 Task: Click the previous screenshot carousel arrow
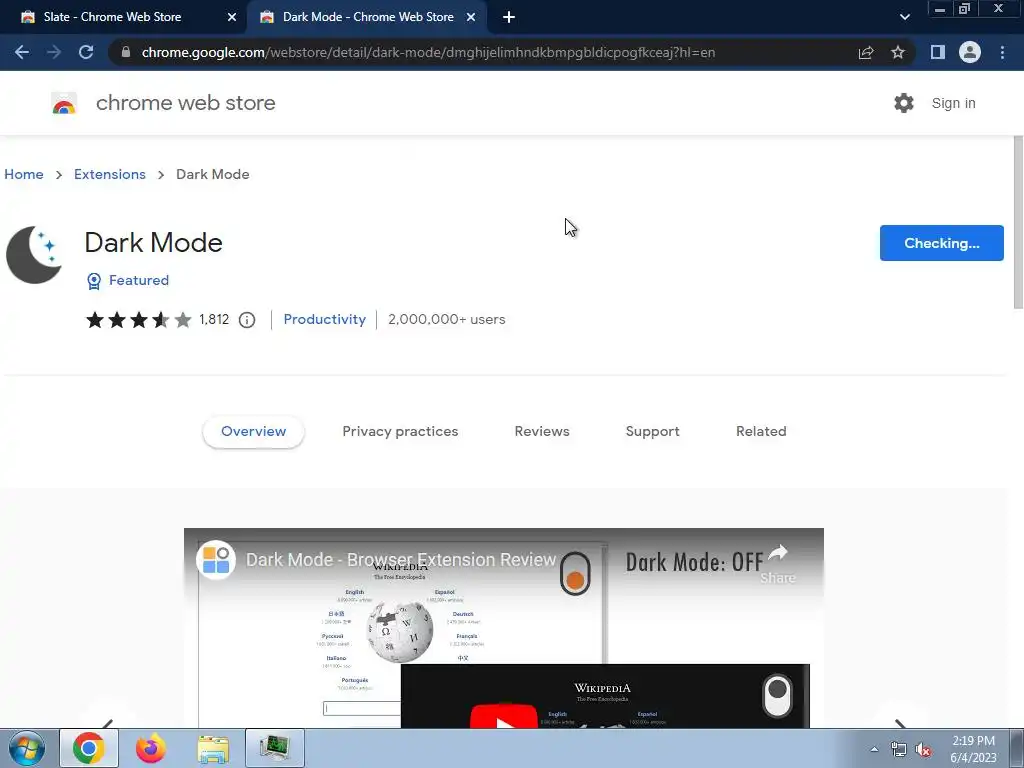pyautogui.click(x=107, y=723)
